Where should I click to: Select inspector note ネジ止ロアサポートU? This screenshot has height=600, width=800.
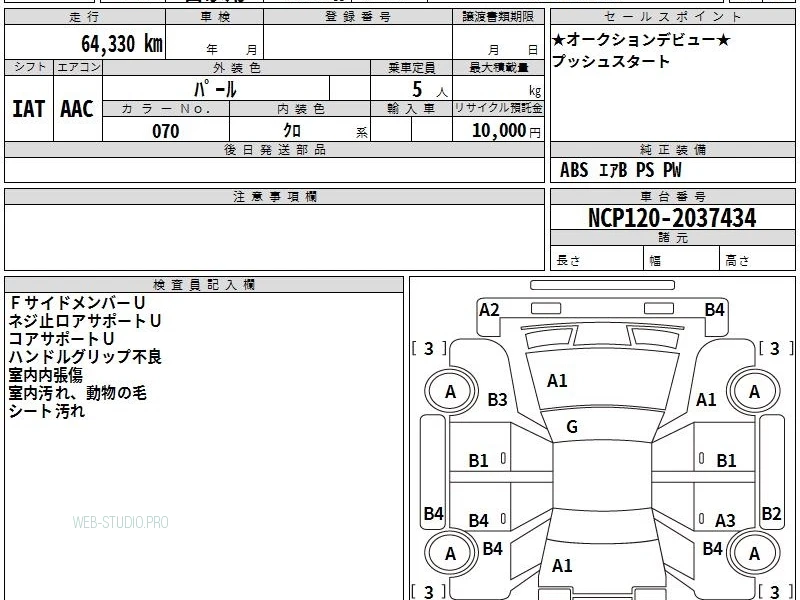click(85, 321)
